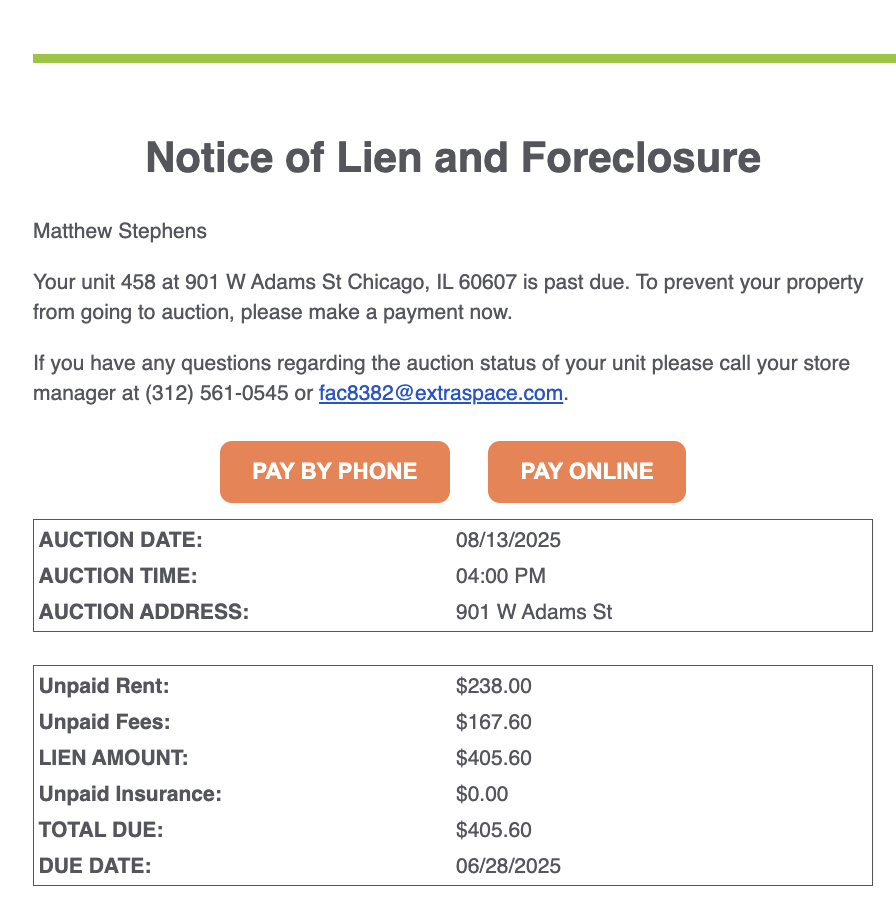Click the Unpaid Insurance amount $0.00
Viewport: 896px width, 916px height.
[482, 794]
